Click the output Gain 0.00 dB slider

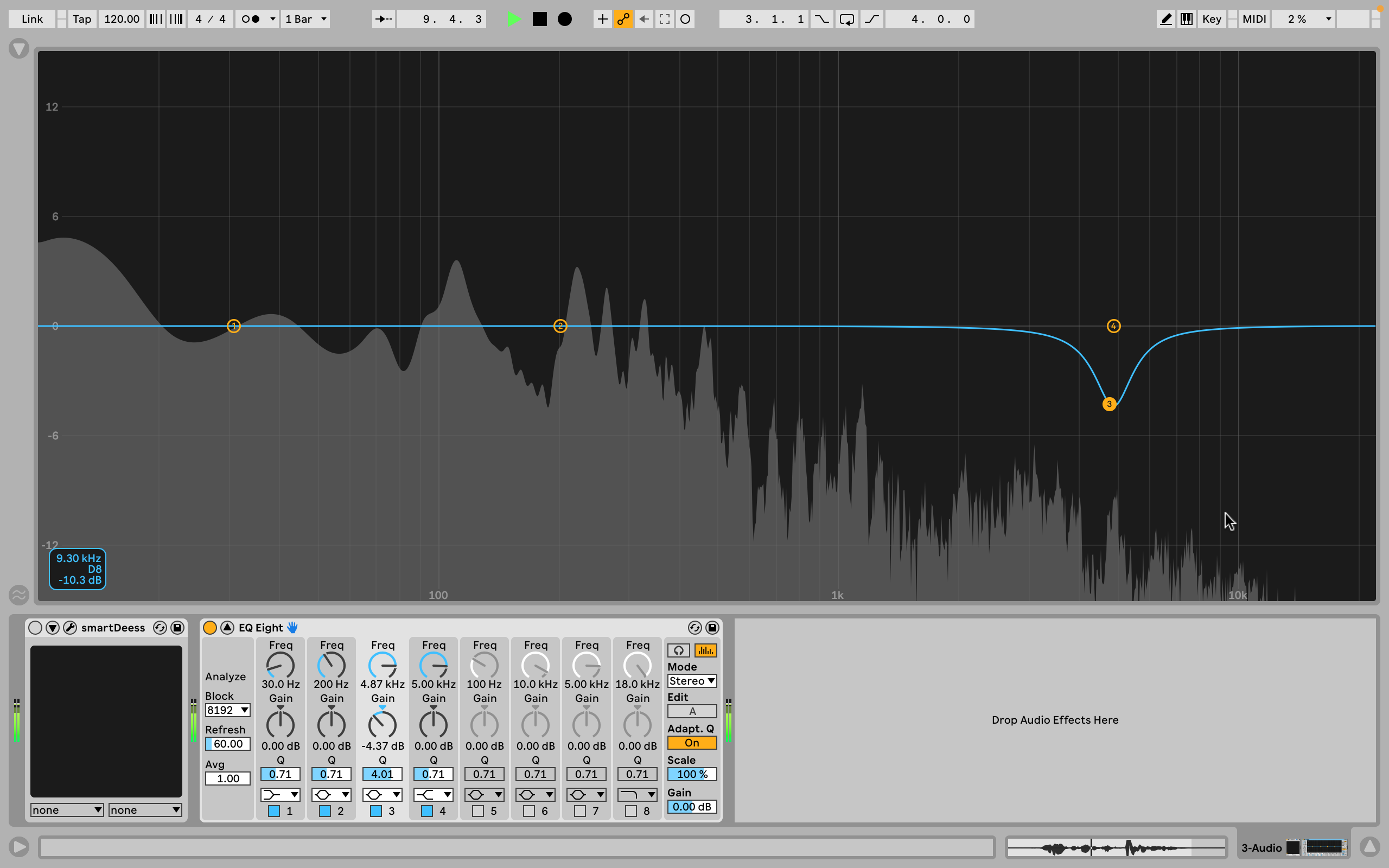tap(692, 807)
